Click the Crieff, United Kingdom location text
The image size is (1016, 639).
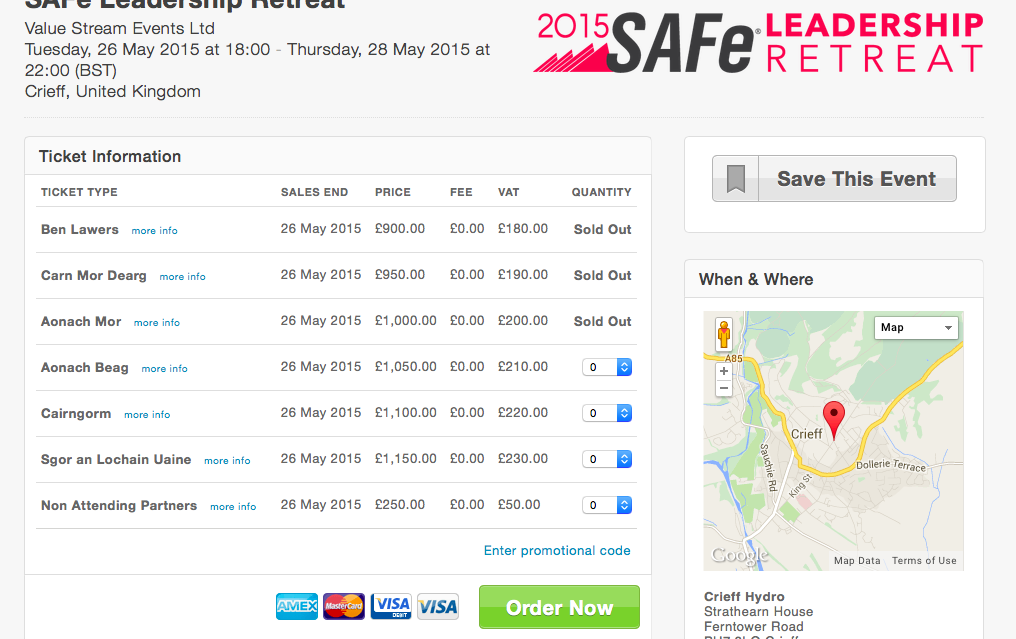[113, 91]
